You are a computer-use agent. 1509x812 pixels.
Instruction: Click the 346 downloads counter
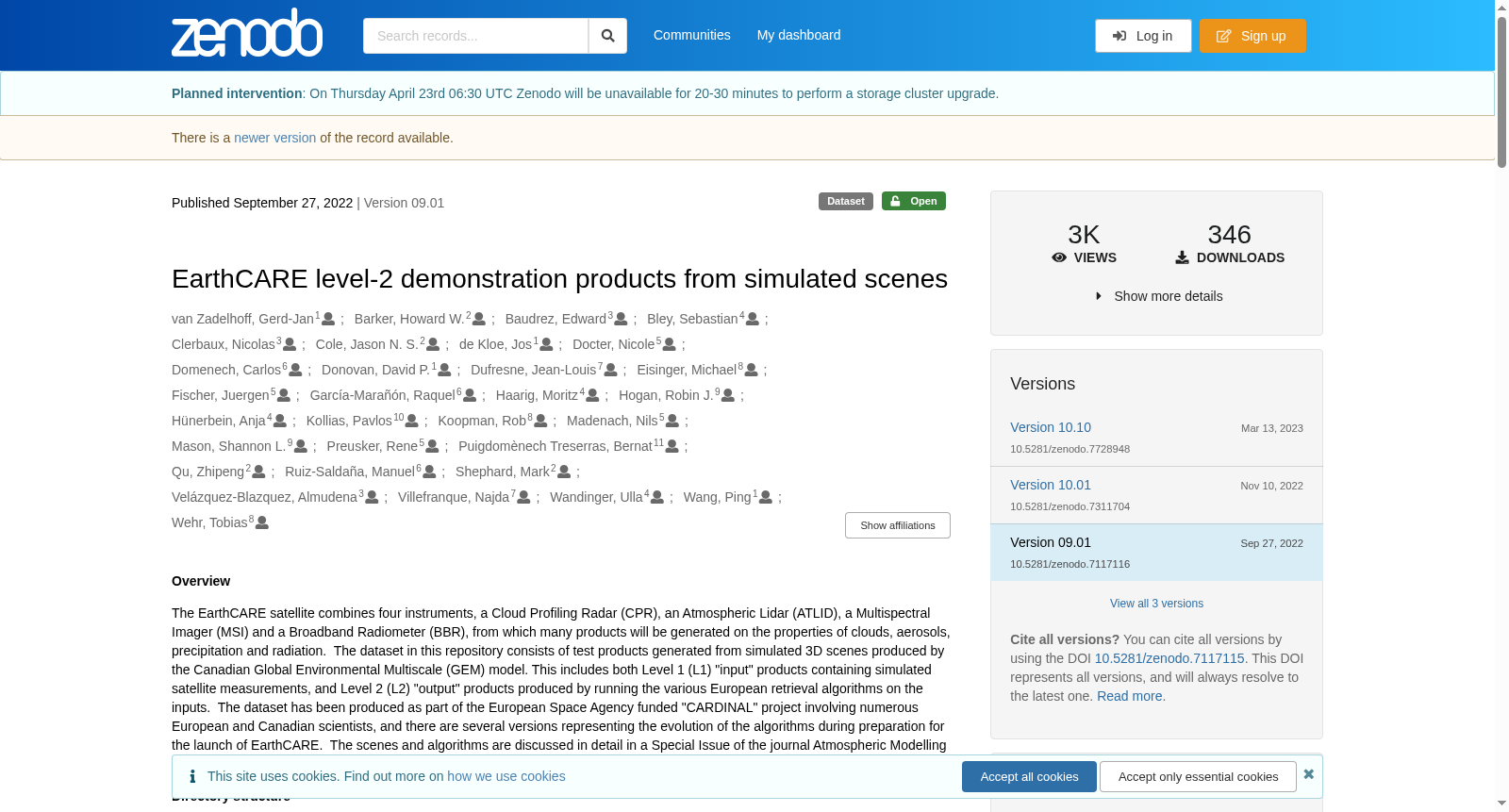[x=1229, y=243]
